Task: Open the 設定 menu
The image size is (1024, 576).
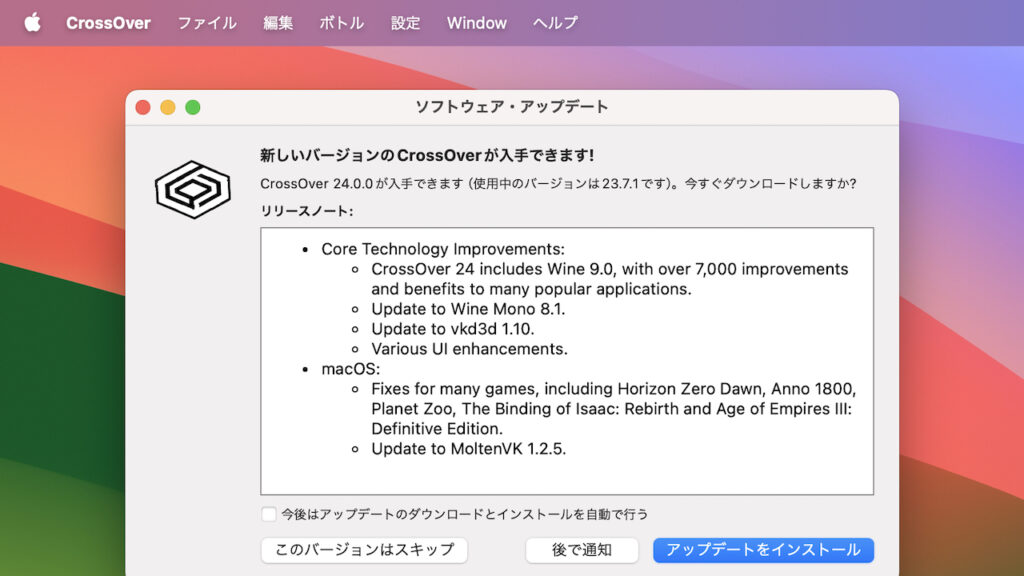Action: pyautogui.click(x=405, y=23)
